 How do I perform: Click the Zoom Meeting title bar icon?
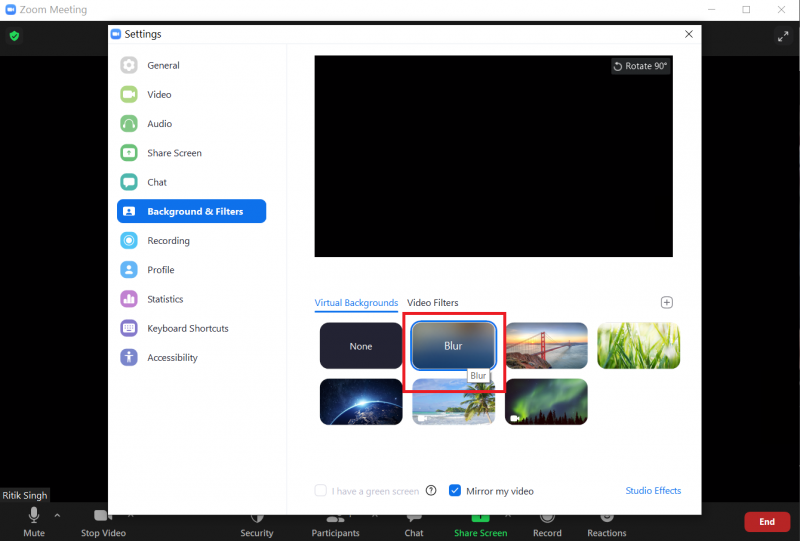click(x=10, y=9)
